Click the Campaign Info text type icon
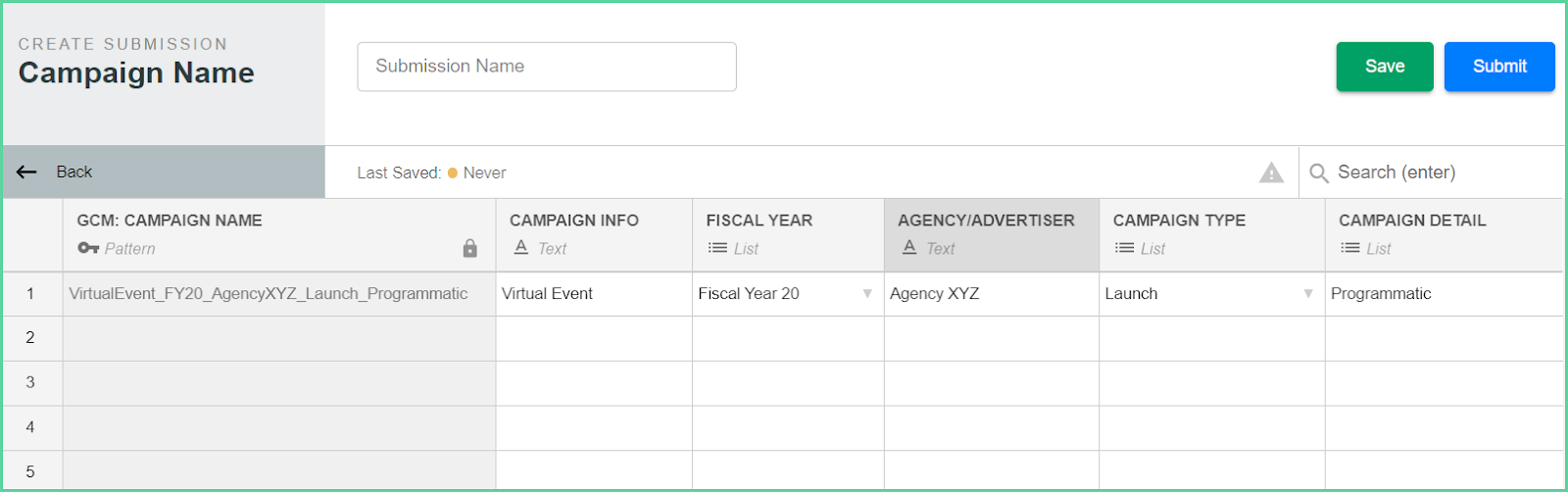 tap(521, 248)
